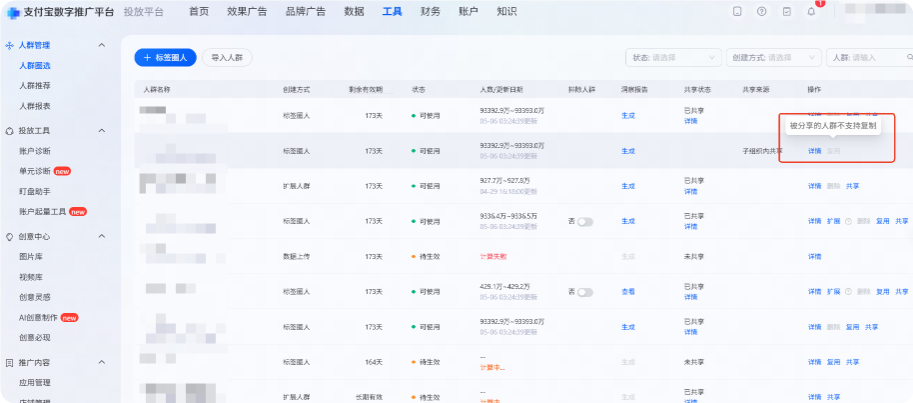Open the 状态 filter dropdown
913x403 pixels.
point(673,58)
